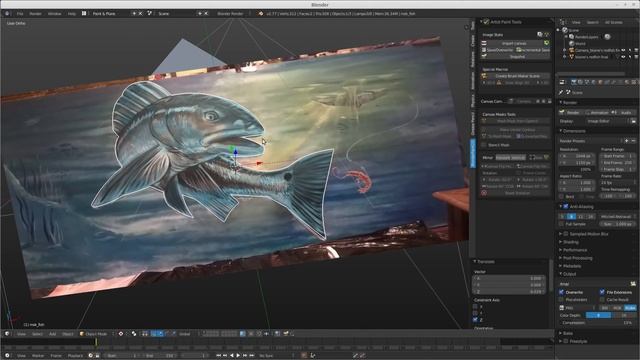Viewport: 640px width, 360px height.
Task: Disable the File Extensions checkbox
Action: [602, 292]
